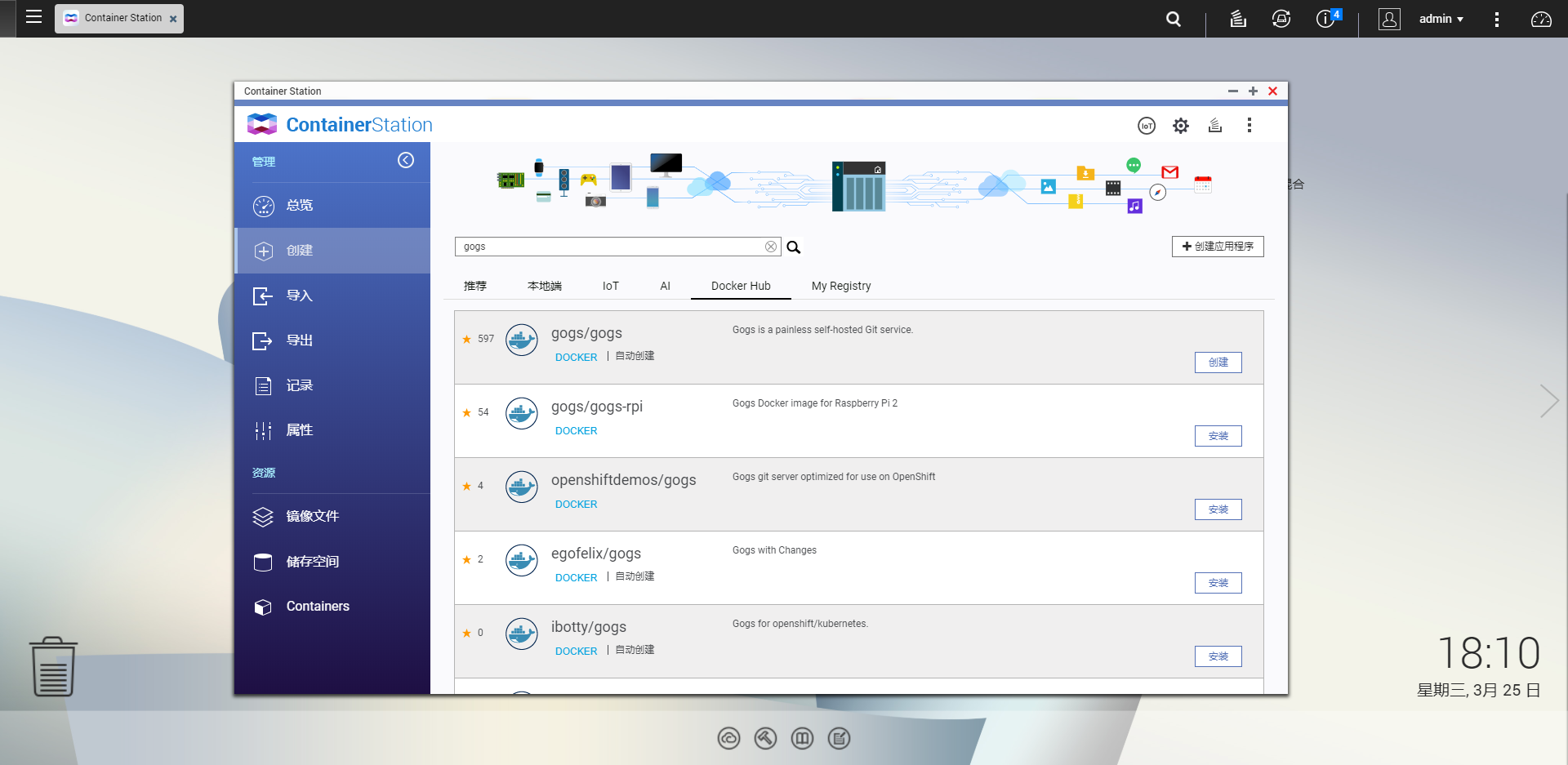Open the 导入 import sidebar item

(299, 295)
